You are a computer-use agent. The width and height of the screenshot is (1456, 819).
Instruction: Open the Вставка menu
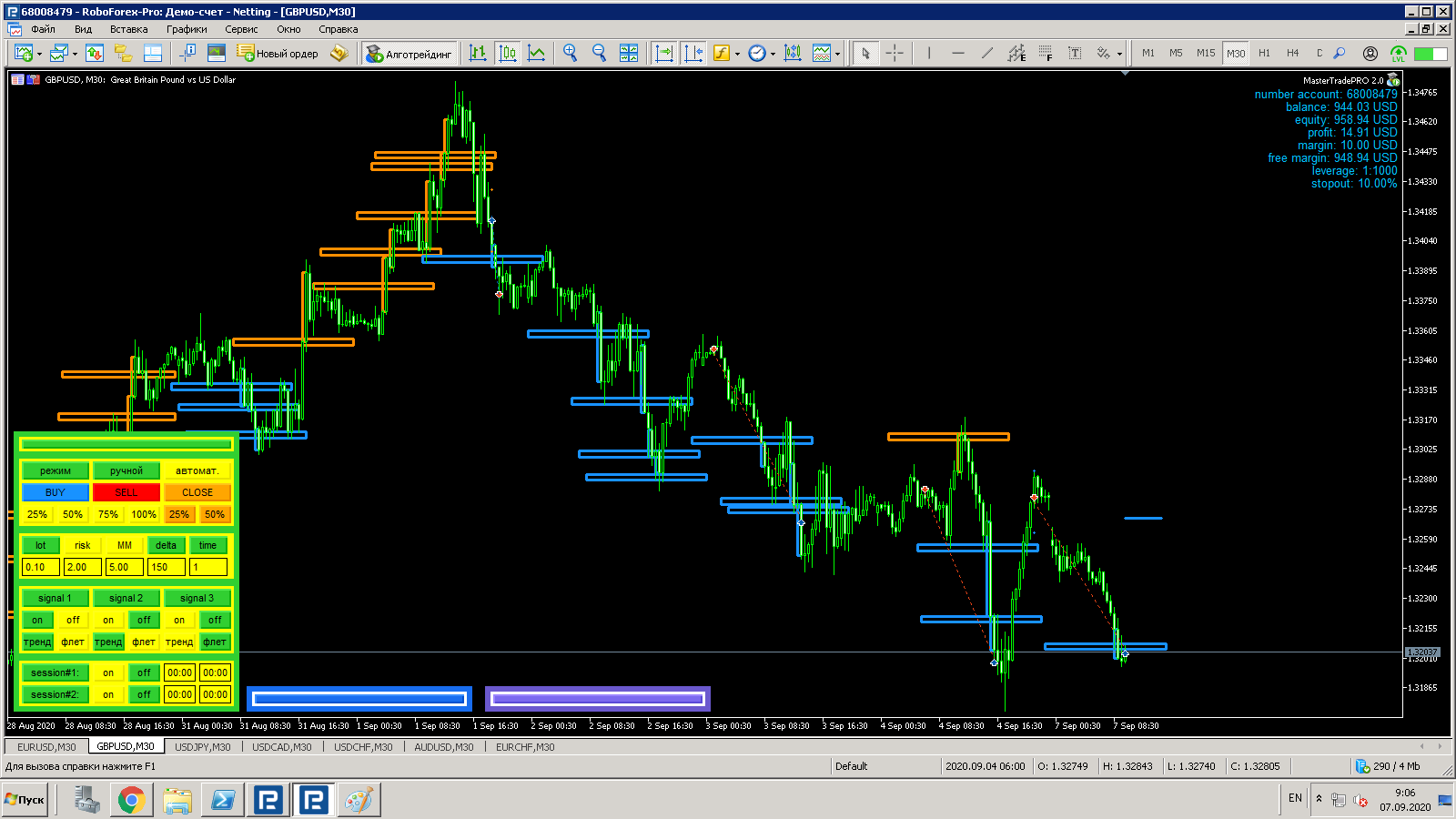[129, 29]
